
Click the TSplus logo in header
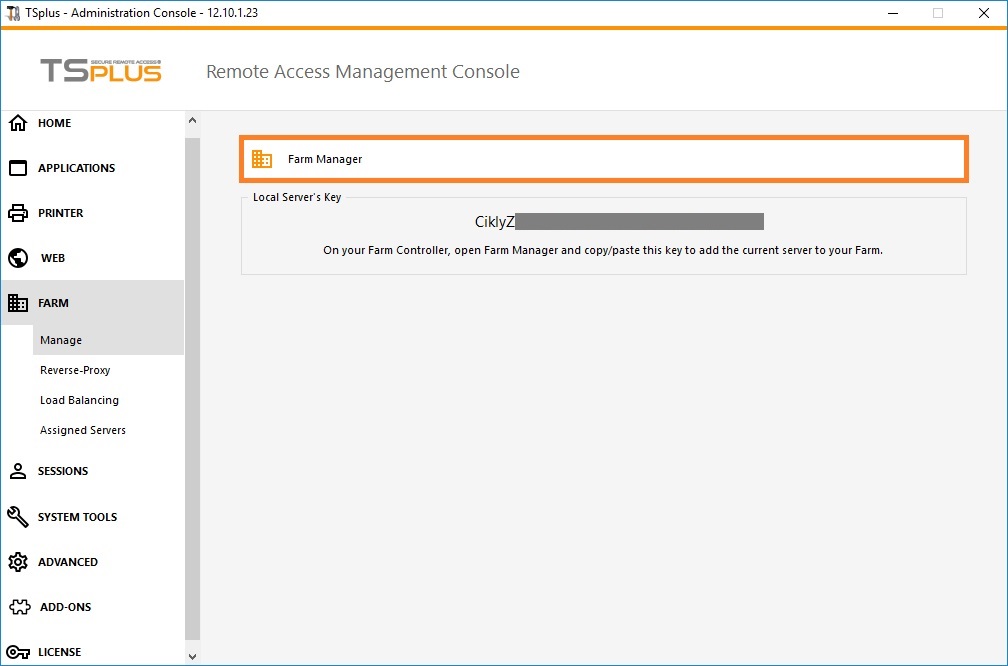pyautogui.click(x=100, y=71)
